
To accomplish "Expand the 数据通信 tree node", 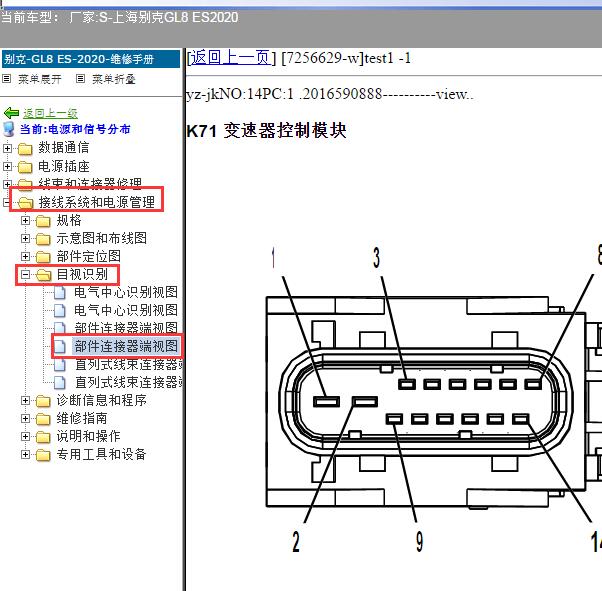I will 8,148.
